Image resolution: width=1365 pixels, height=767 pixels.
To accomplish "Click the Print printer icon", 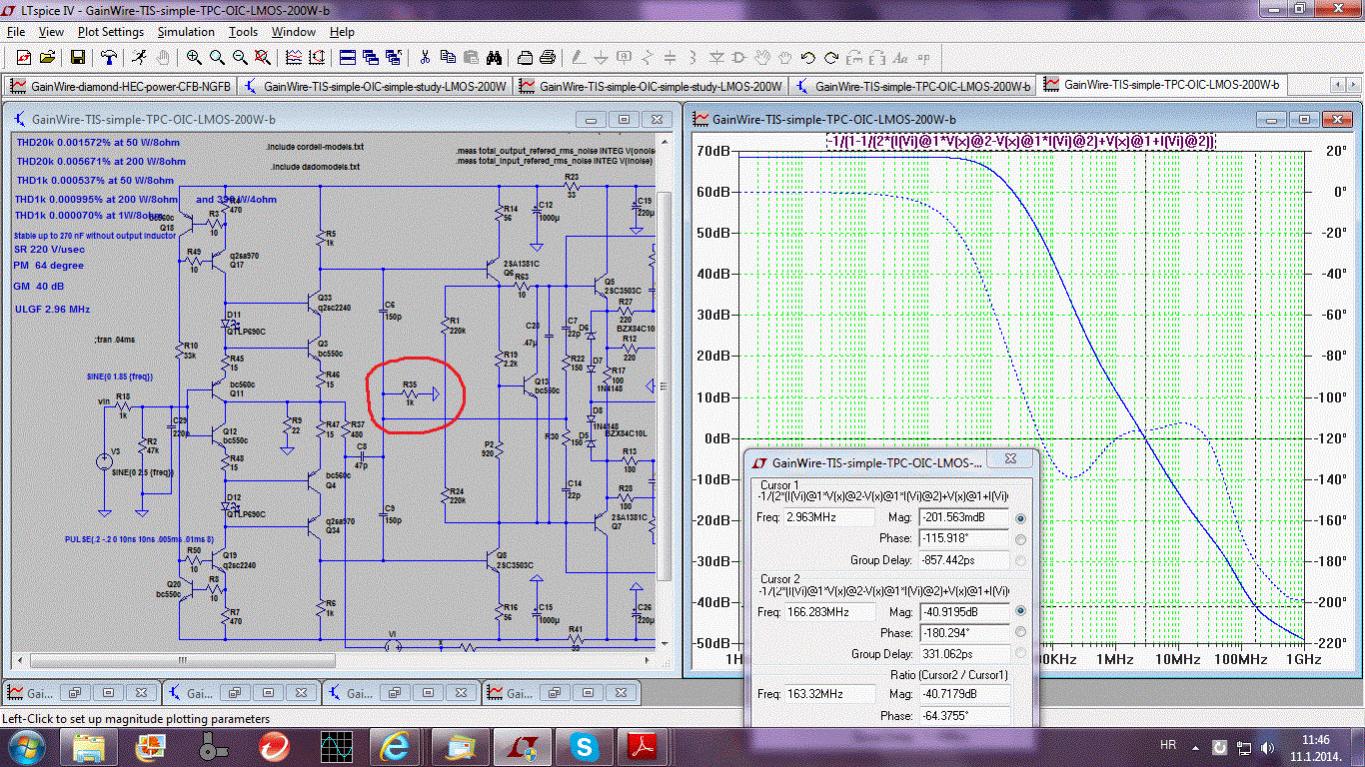I will pyautogui.click(x=547, y=57).
